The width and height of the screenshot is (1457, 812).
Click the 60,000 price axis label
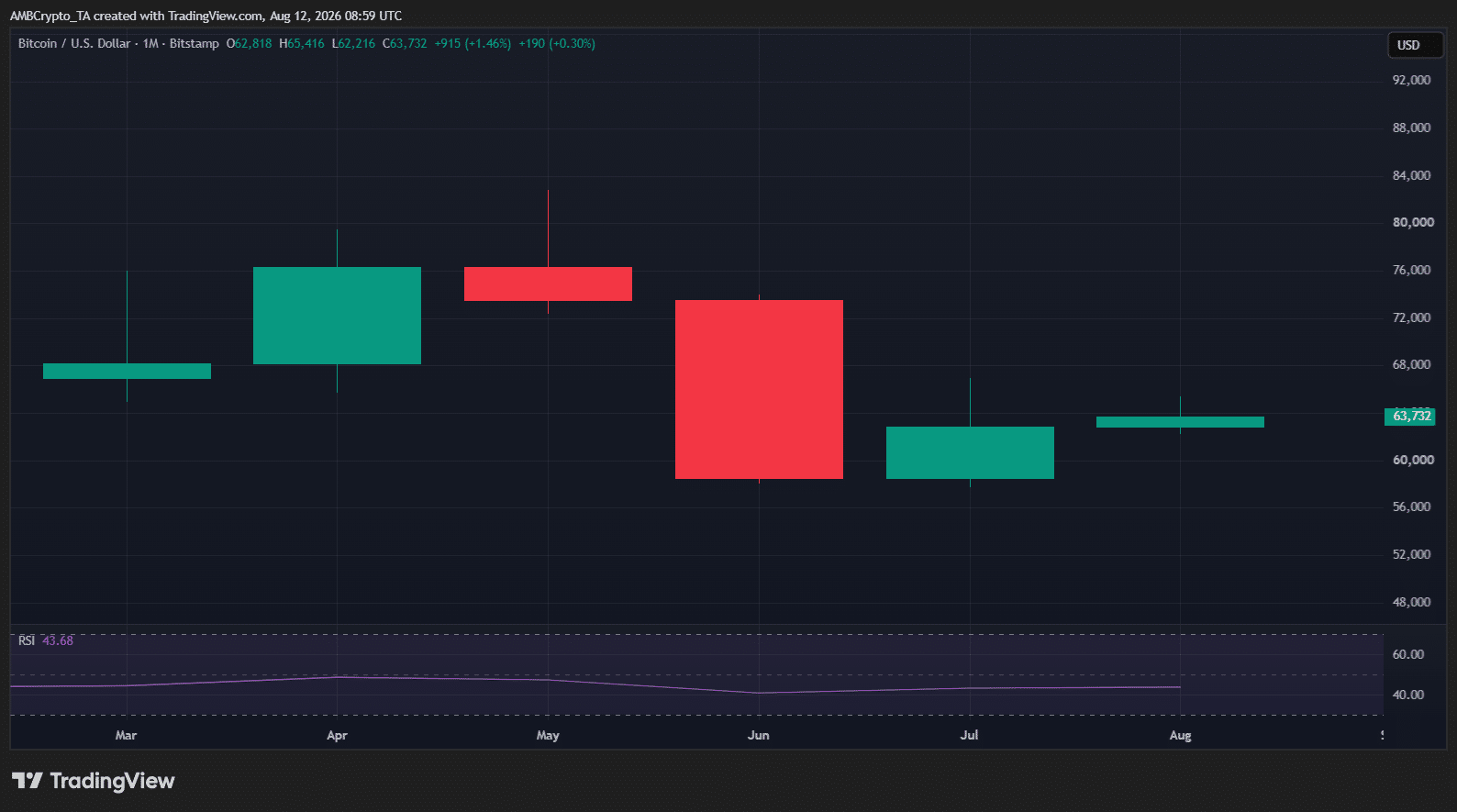(x=1413, y=460)
